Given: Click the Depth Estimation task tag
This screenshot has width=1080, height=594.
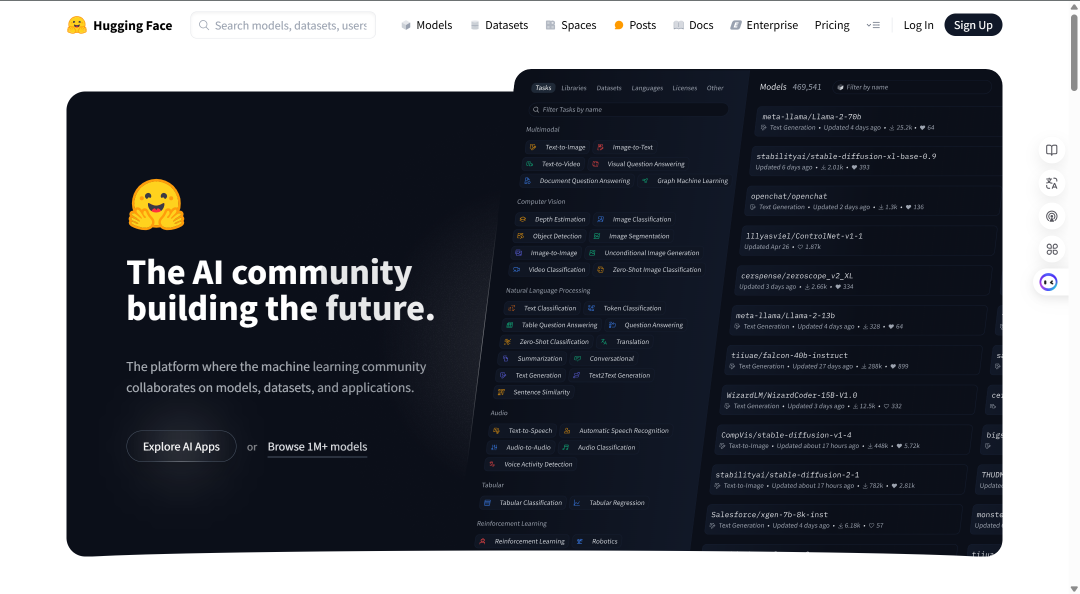Looking at the screenshot, I should 552,219.
